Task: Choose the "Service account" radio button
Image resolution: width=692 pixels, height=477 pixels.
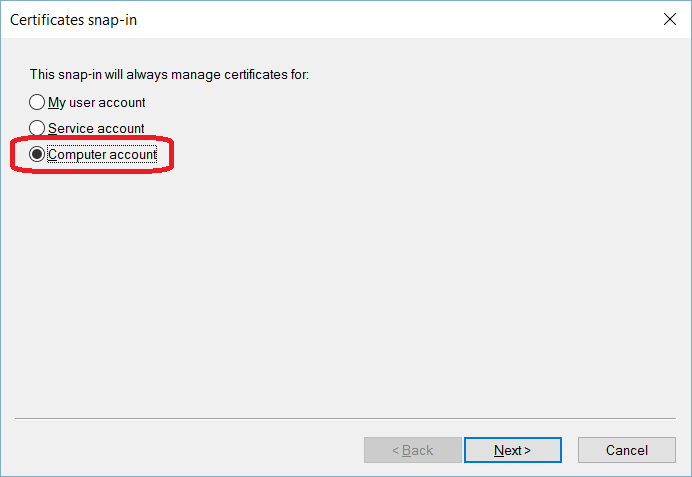Action: (37, 128)
